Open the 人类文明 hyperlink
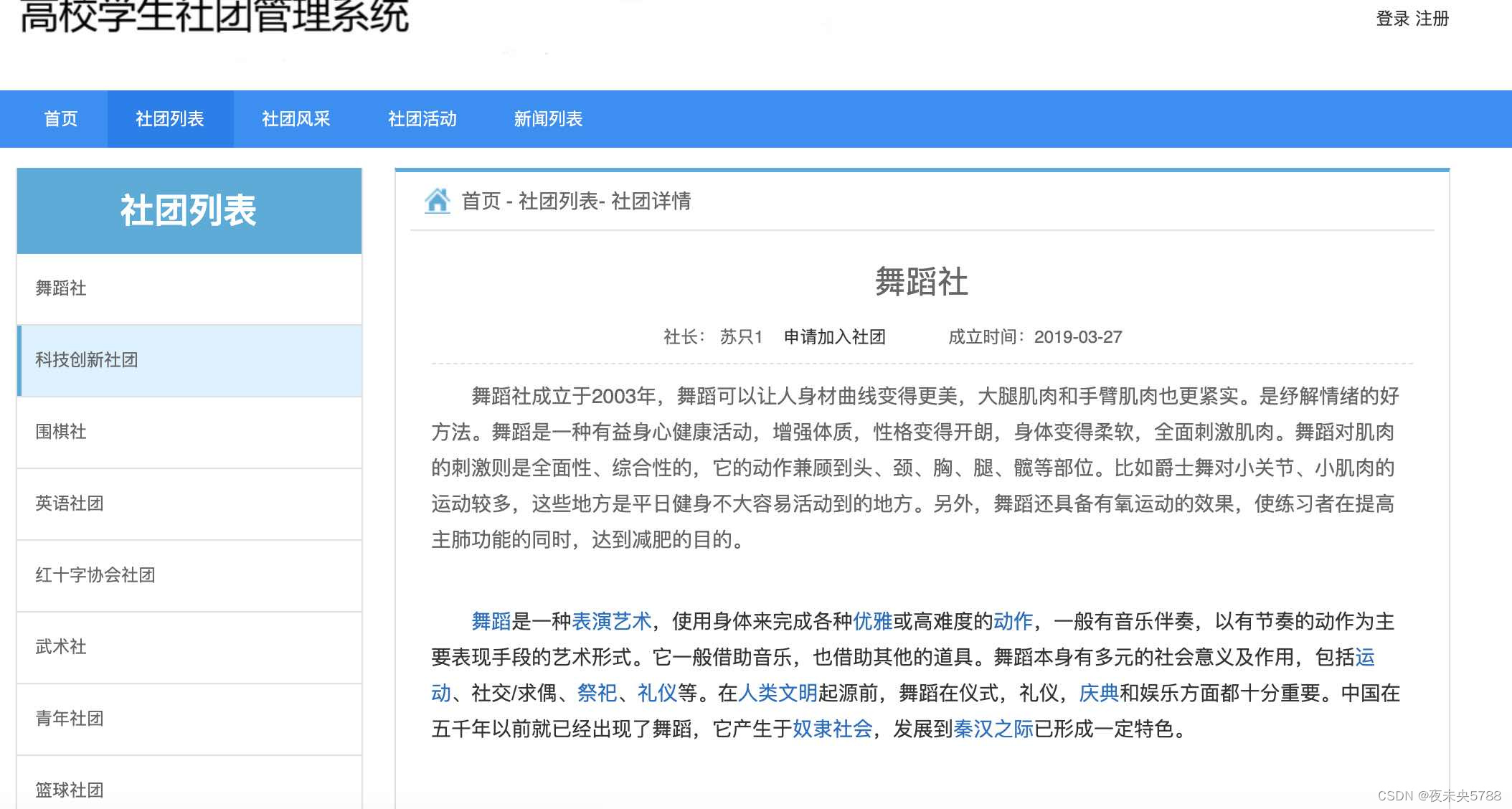Viewport: 1512px width, 809px height. click(x=778, y=693)
